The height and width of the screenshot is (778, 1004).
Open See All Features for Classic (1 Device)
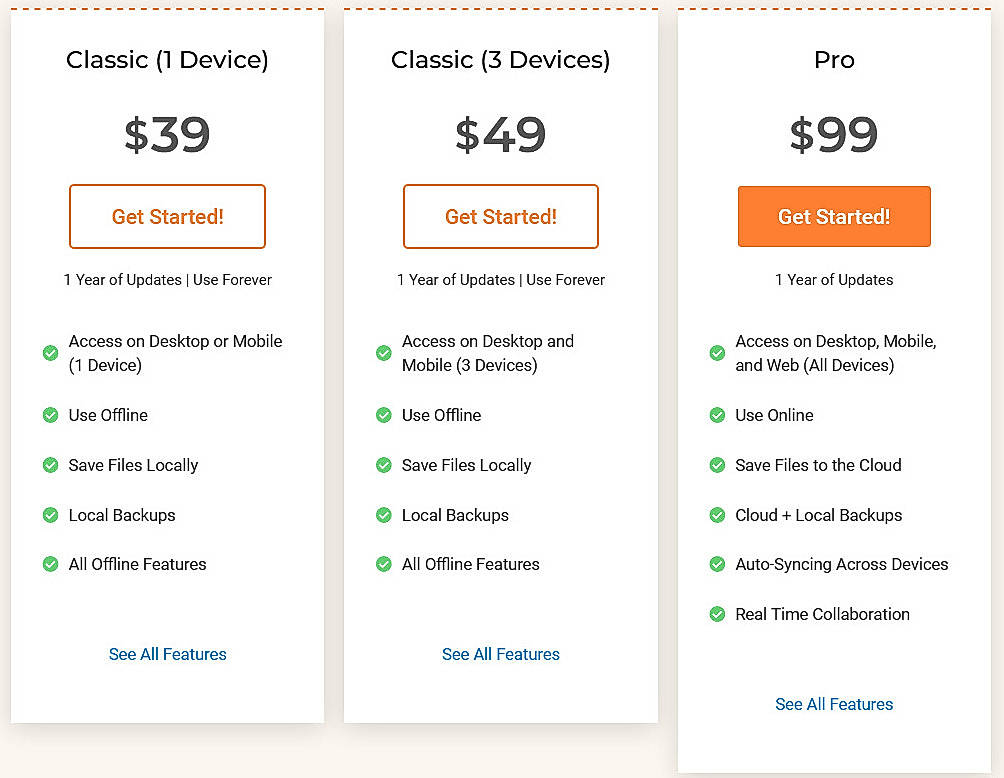(167, 654)
